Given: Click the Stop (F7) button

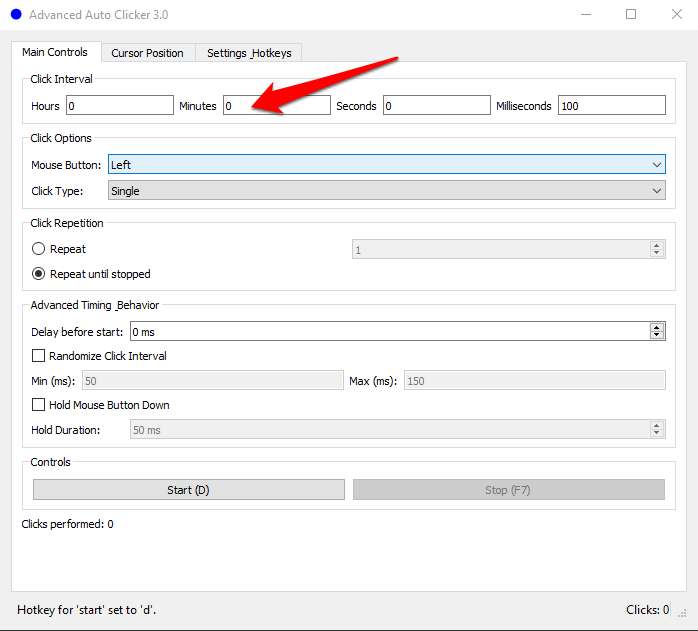Looking at the screenshot, I should pyautogui.click(x=509, y=490).
